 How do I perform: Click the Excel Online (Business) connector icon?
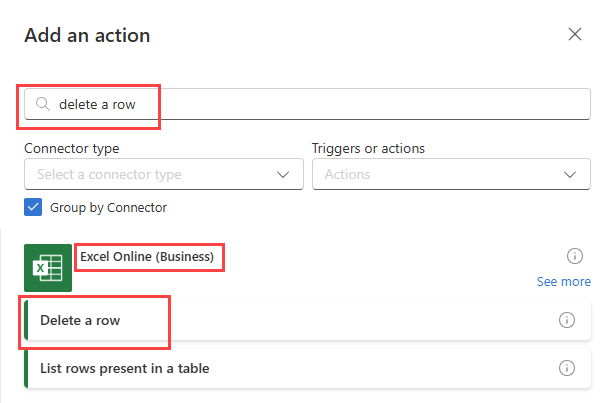point(48,268)
